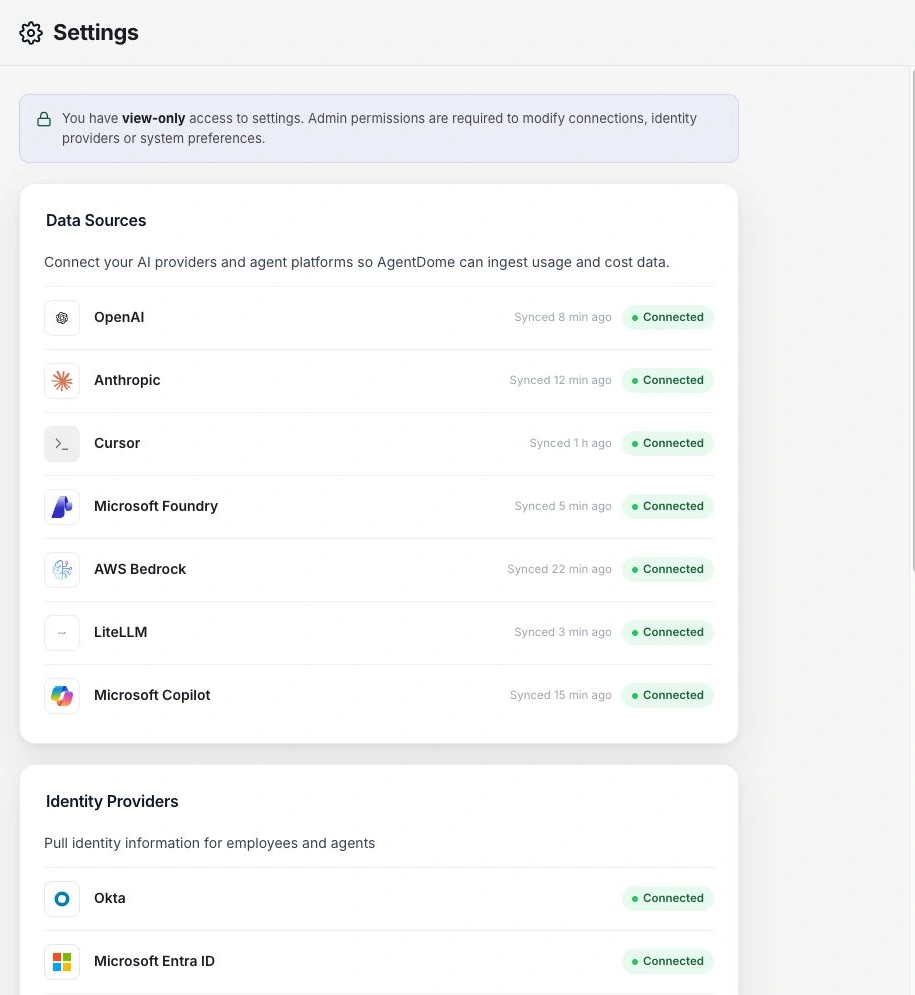The image size is (915, 995).
Task: Select the Cursor data source name
Action: coord(117,443)
